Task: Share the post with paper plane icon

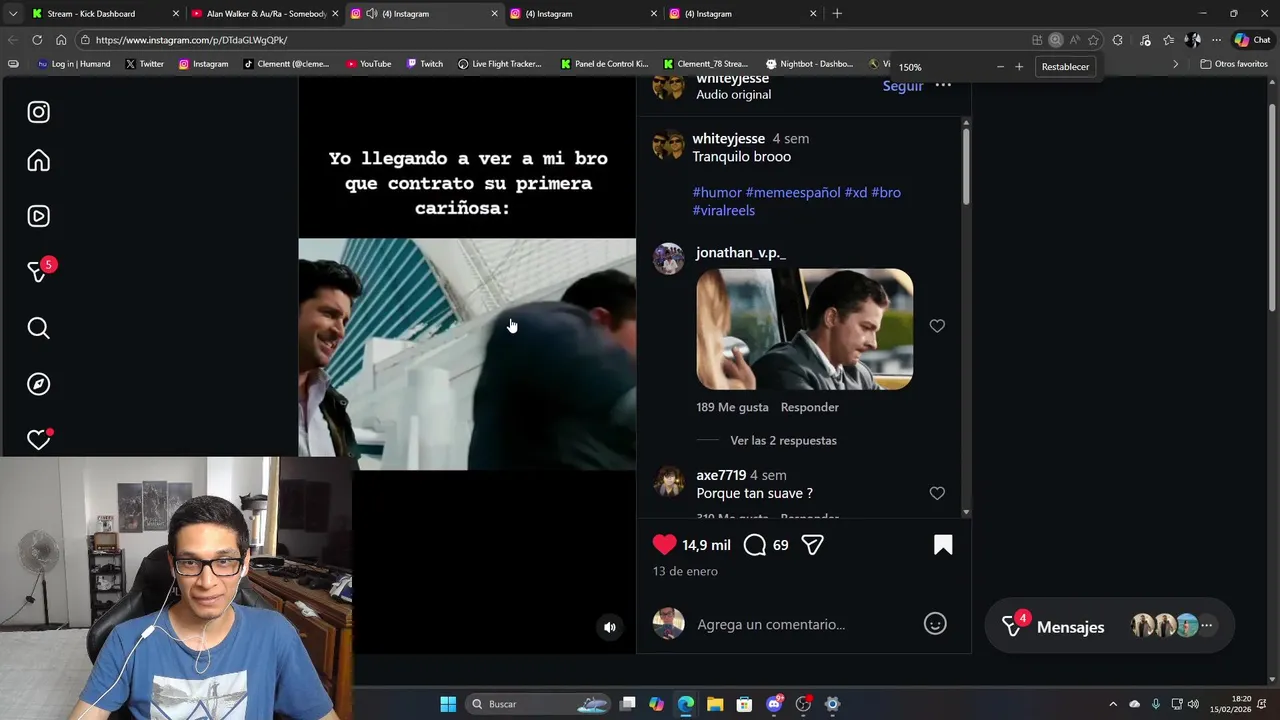Action: click(812, 545)
